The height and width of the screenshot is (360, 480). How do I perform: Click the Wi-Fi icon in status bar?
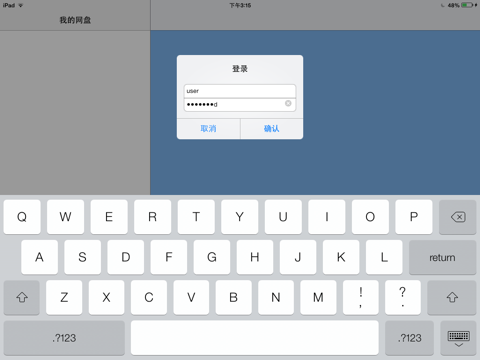pos(21,5)
